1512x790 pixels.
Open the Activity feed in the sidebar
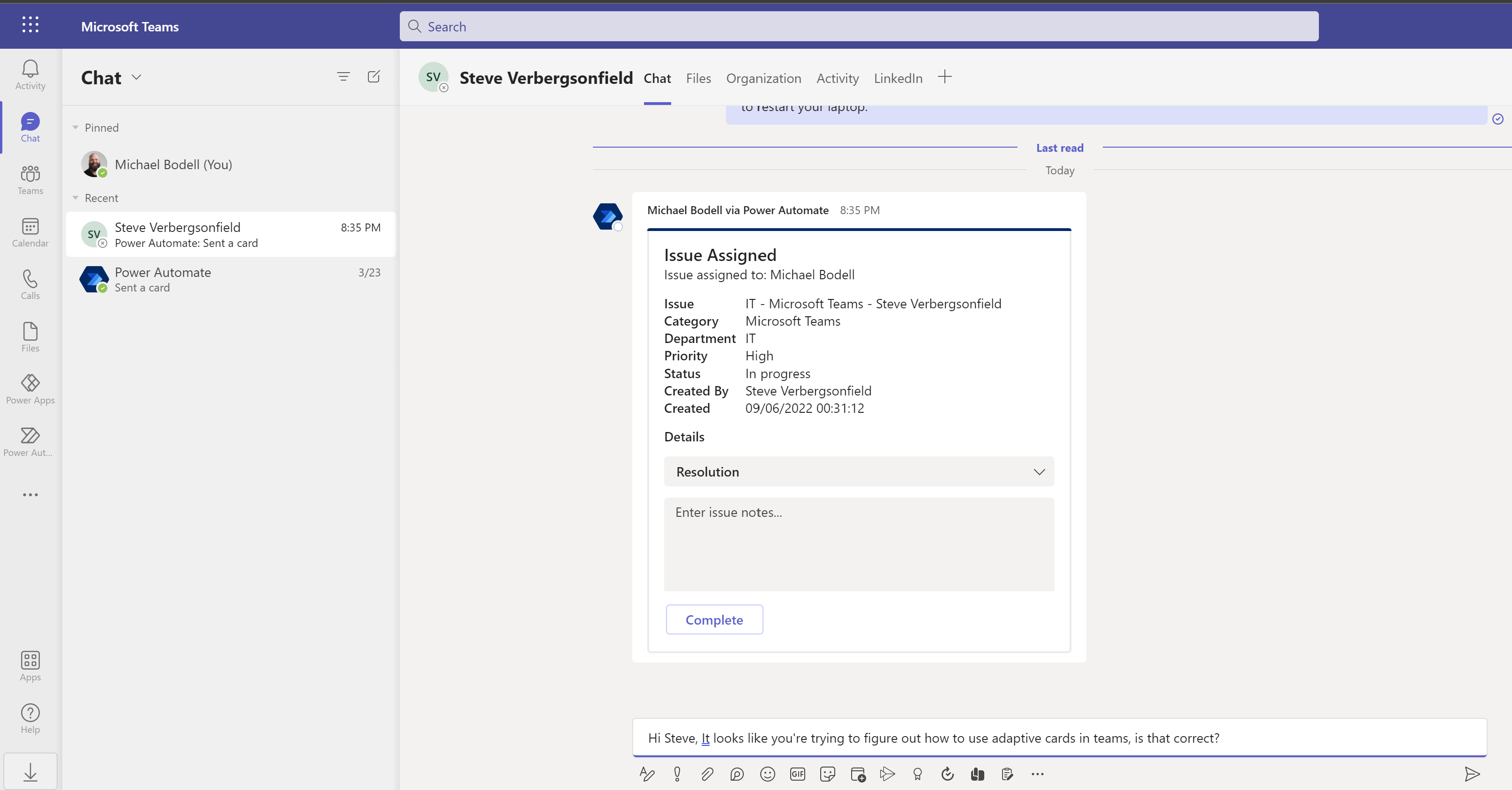30,75
